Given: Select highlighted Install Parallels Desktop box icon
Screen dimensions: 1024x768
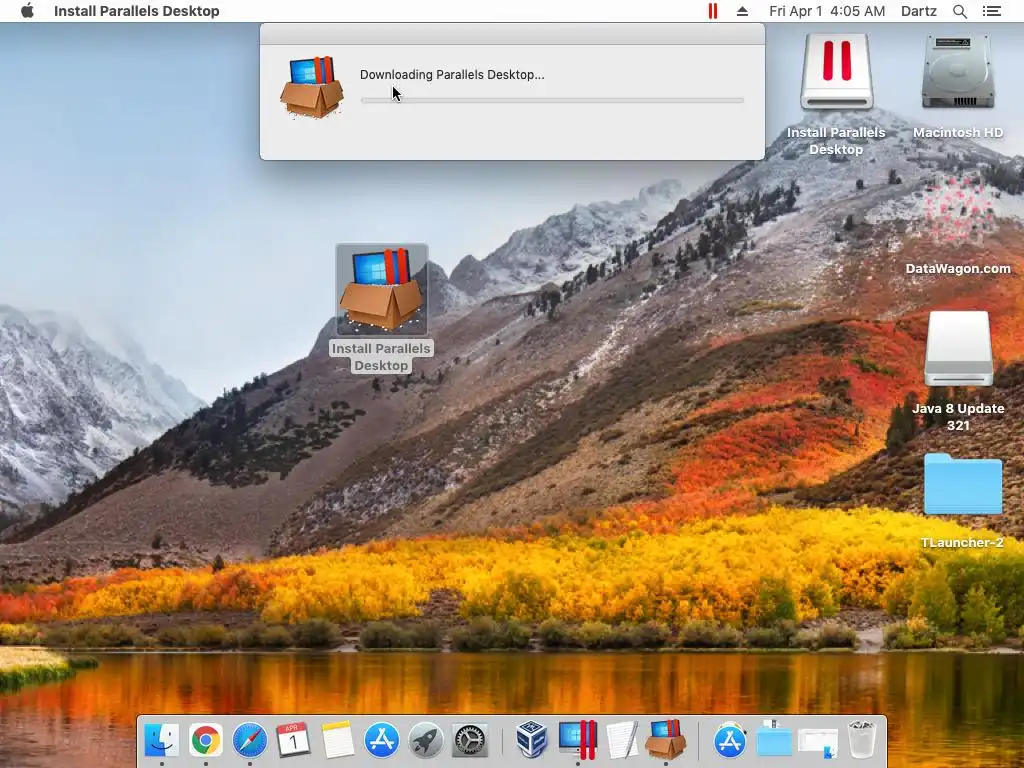Looking at the screenshot, I should coord(381,289).
